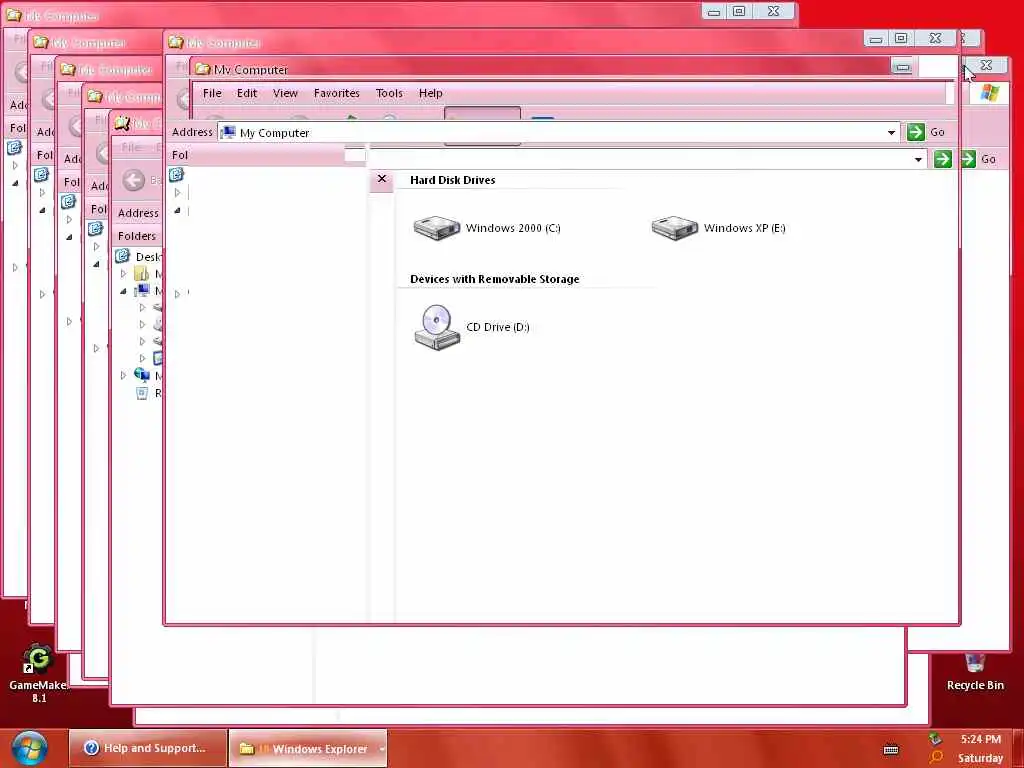This screenshot has width=1024, height=768.
Task: Open the Recycle Bin on the desktop
Action: coord(975,673)
